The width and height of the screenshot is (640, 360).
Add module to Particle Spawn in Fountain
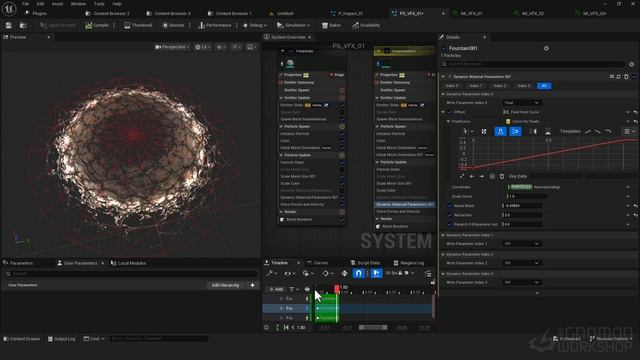(342, 127)
